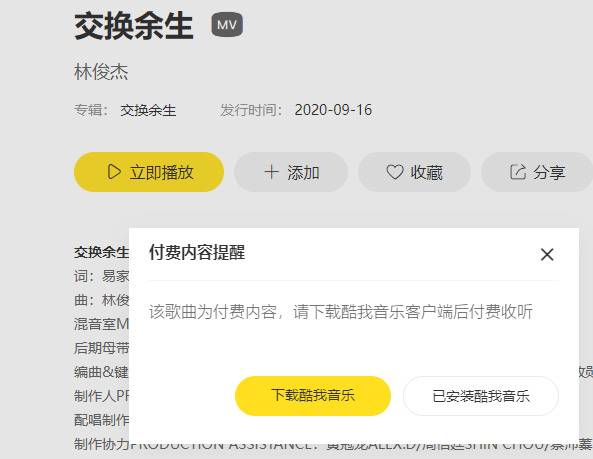
Task: Click the release date 2020-09-16
Action: click(x=333, y=110)
